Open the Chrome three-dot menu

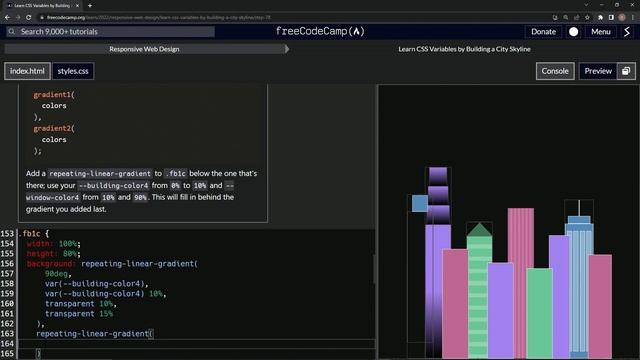[x=633, y=18]
